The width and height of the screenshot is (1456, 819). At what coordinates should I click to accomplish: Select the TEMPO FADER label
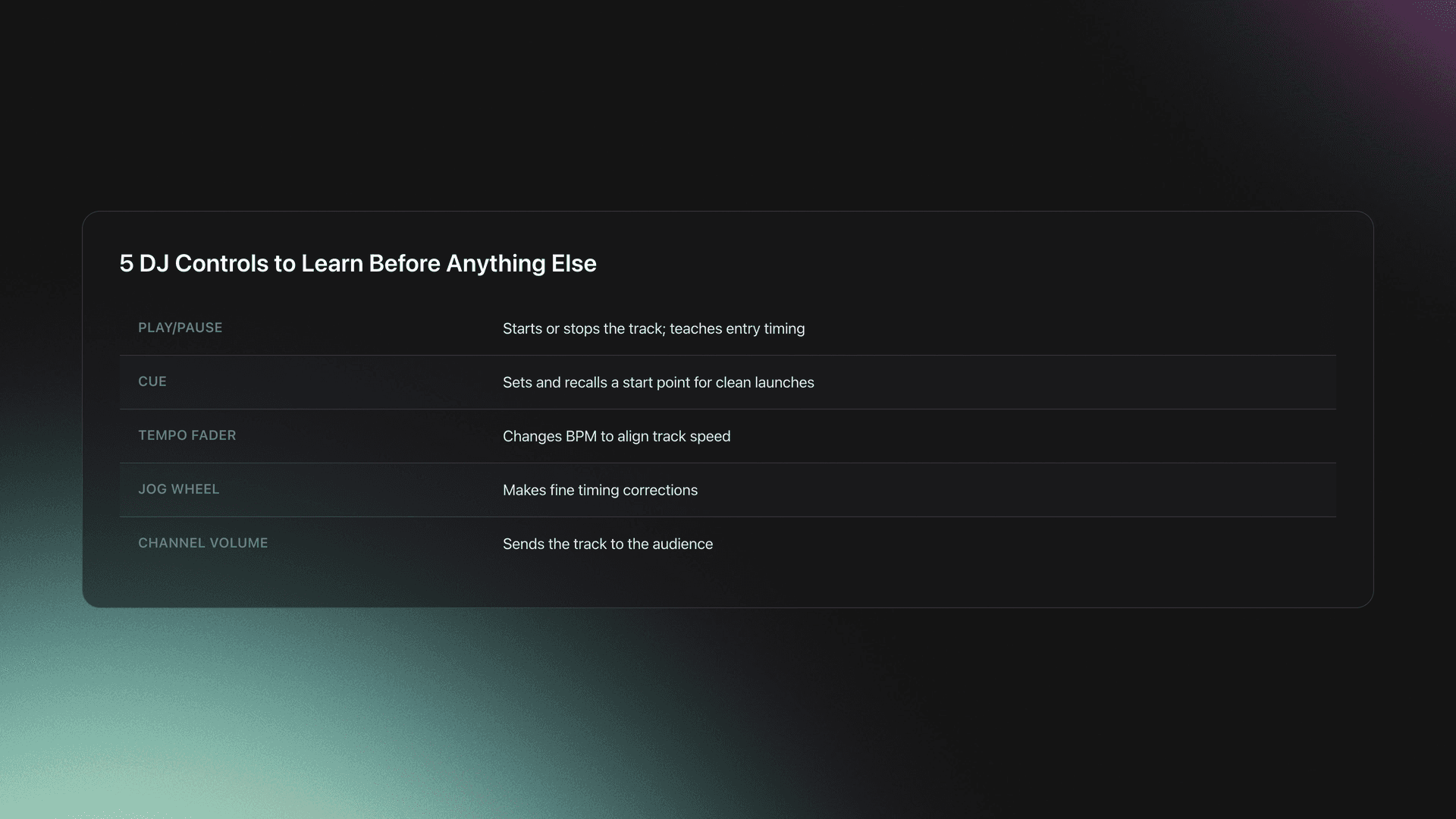(187, 435)
